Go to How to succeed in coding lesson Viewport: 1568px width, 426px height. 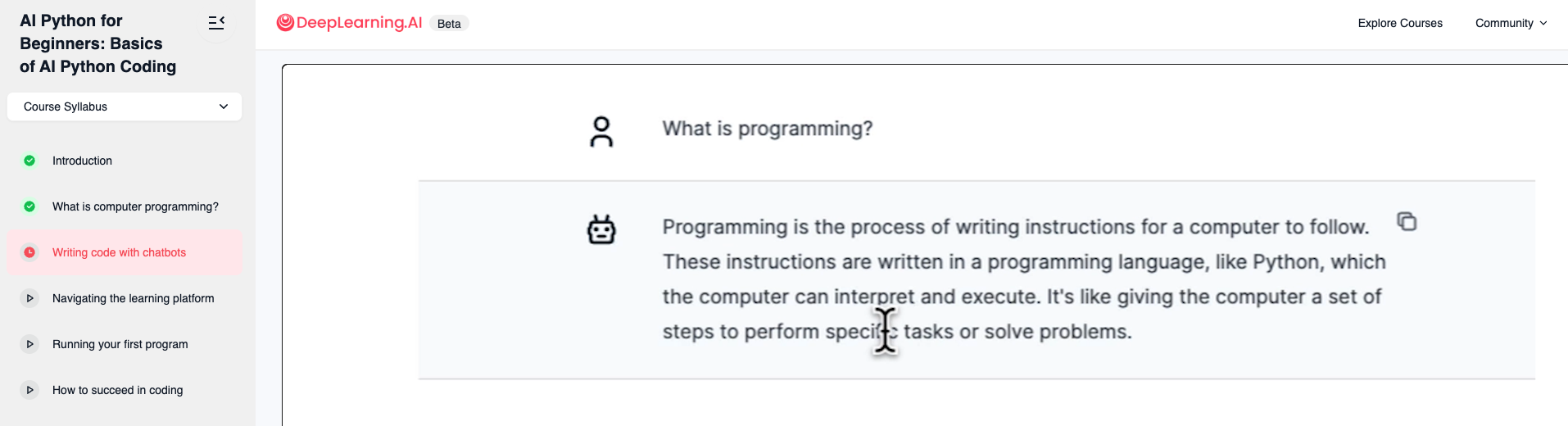click(117, 390)
